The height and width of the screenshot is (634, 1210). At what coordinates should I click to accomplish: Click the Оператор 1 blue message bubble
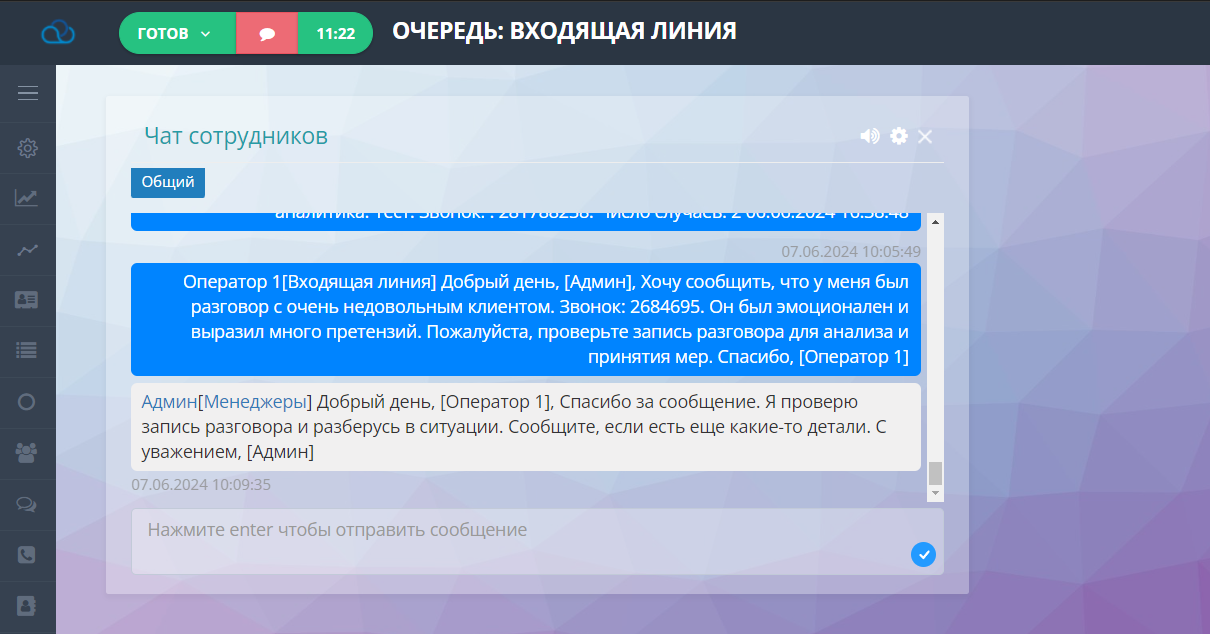pos(526,319)
